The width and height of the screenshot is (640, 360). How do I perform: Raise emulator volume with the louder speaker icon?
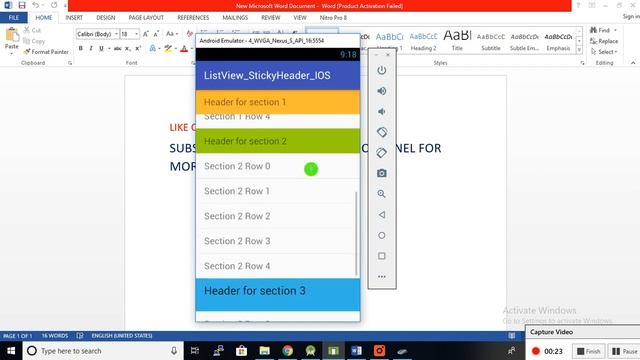[x=382, y=91]
